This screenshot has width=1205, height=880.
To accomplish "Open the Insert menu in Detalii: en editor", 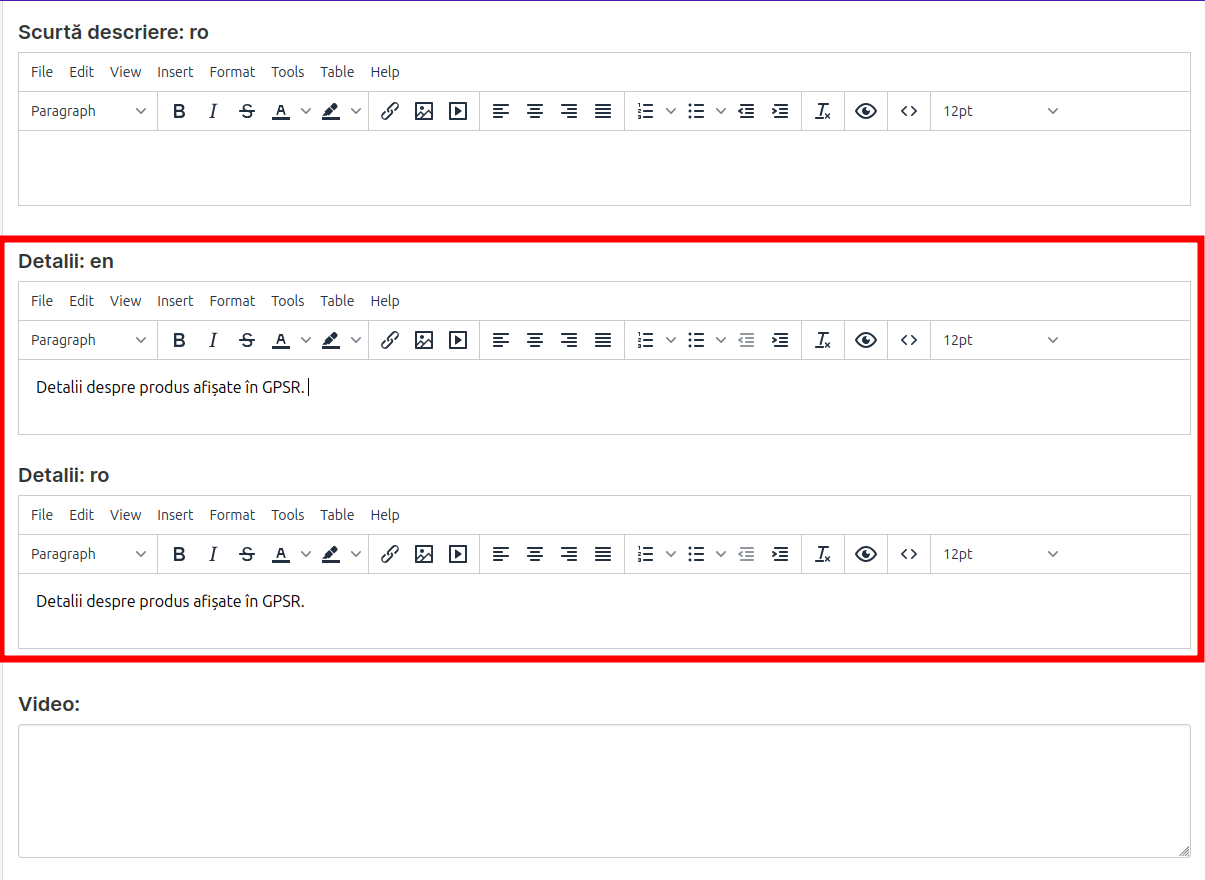I will [175, 301].
